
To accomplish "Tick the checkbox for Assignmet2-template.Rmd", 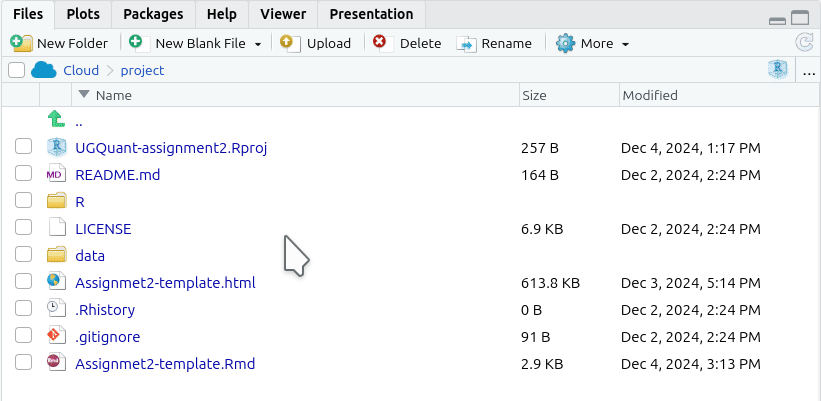I will click(23, 362).
